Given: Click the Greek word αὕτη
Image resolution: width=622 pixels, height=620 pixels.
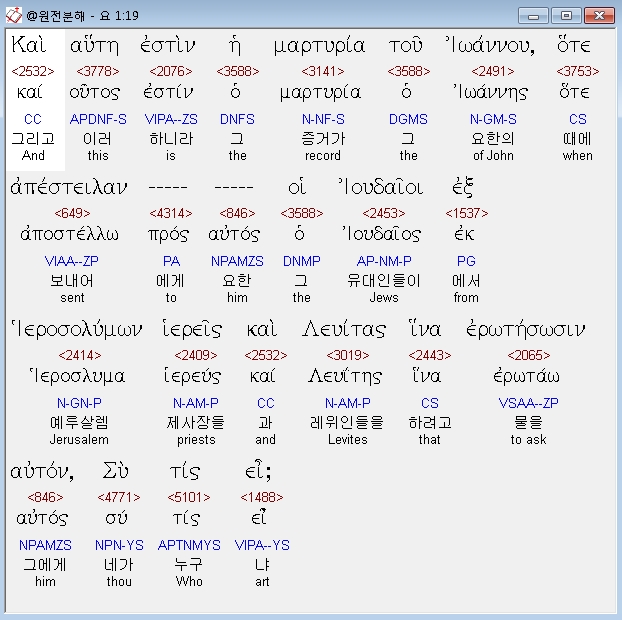Looking at the screenshot, I should 94,46.
